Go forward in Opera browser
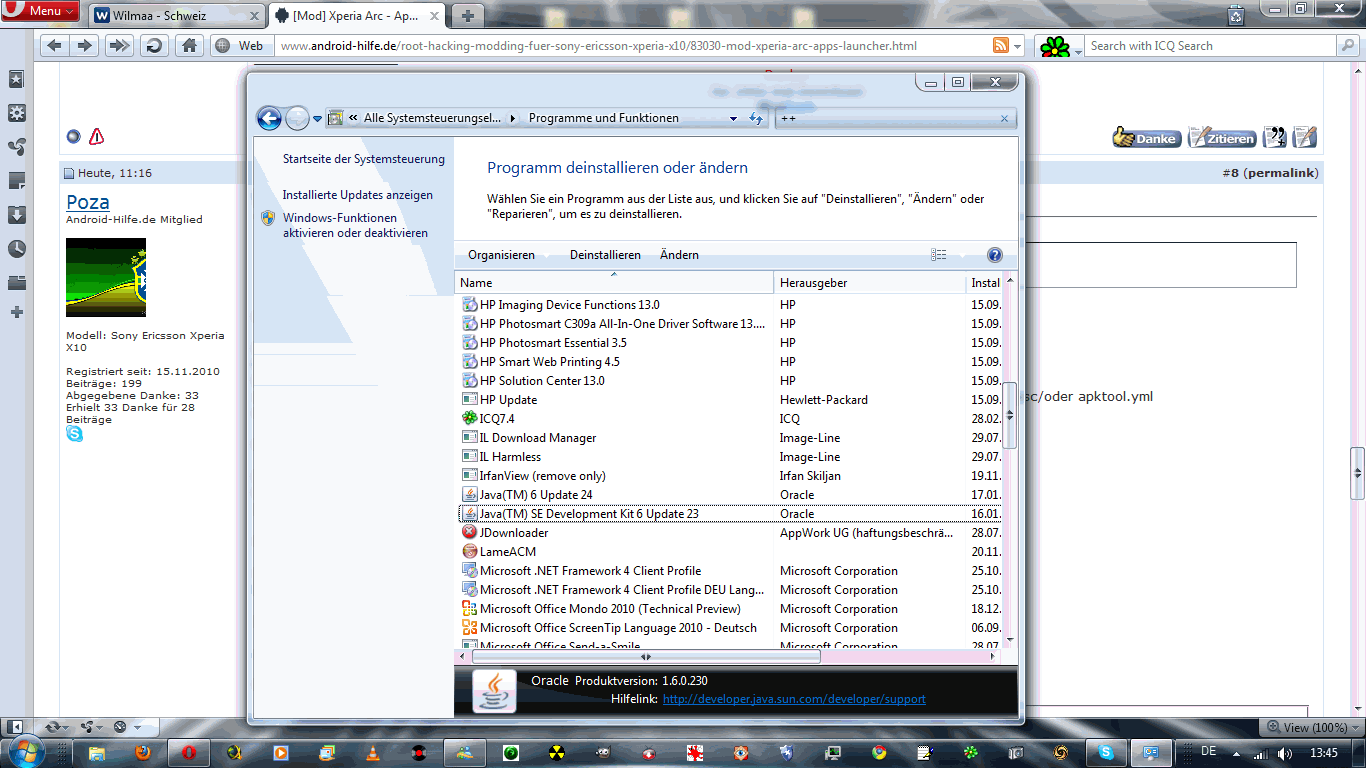1366x768 pixels. [85, 45]
